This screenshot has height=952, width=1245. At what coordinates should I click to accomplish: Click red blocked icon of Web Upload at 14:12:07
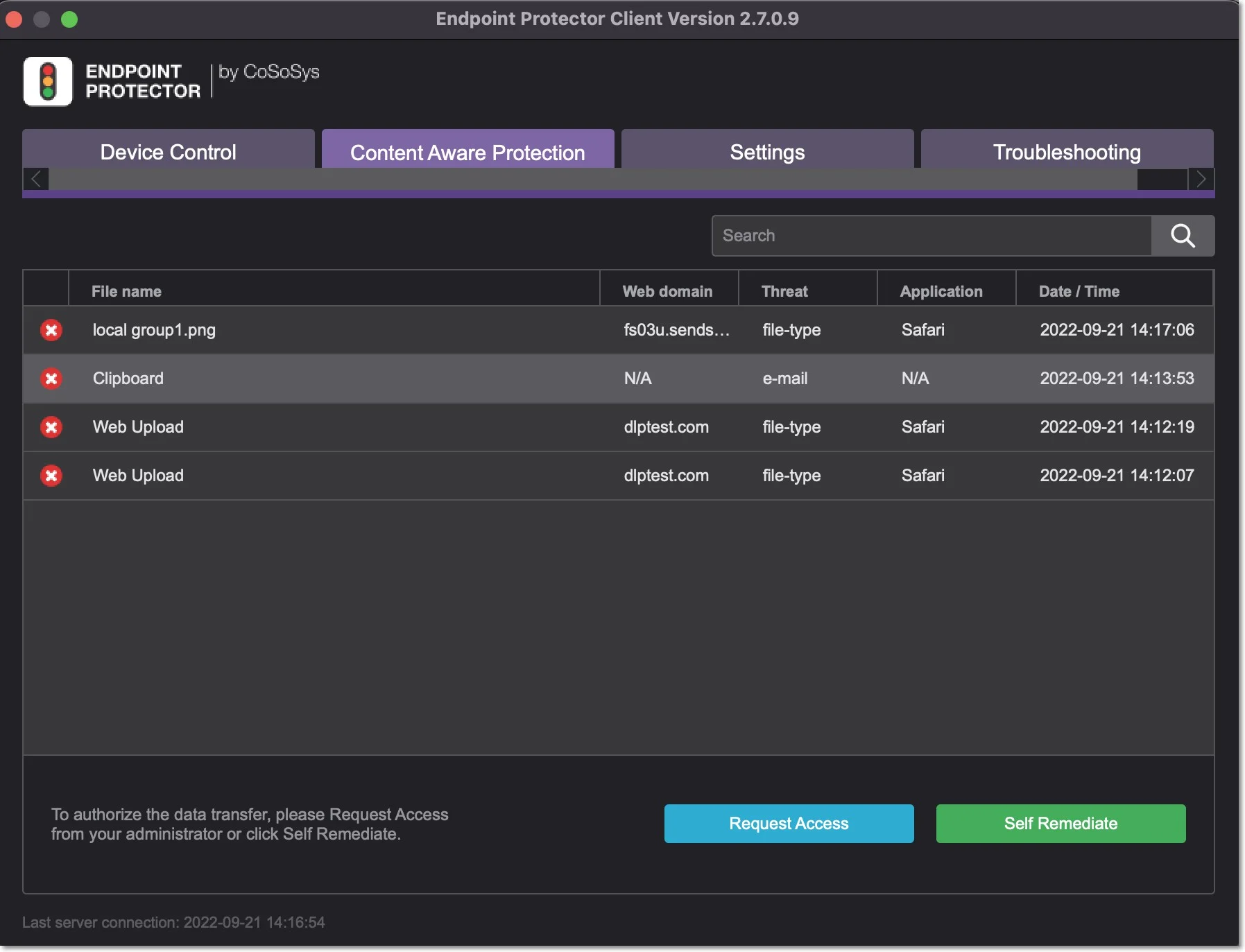click(51, 476)
